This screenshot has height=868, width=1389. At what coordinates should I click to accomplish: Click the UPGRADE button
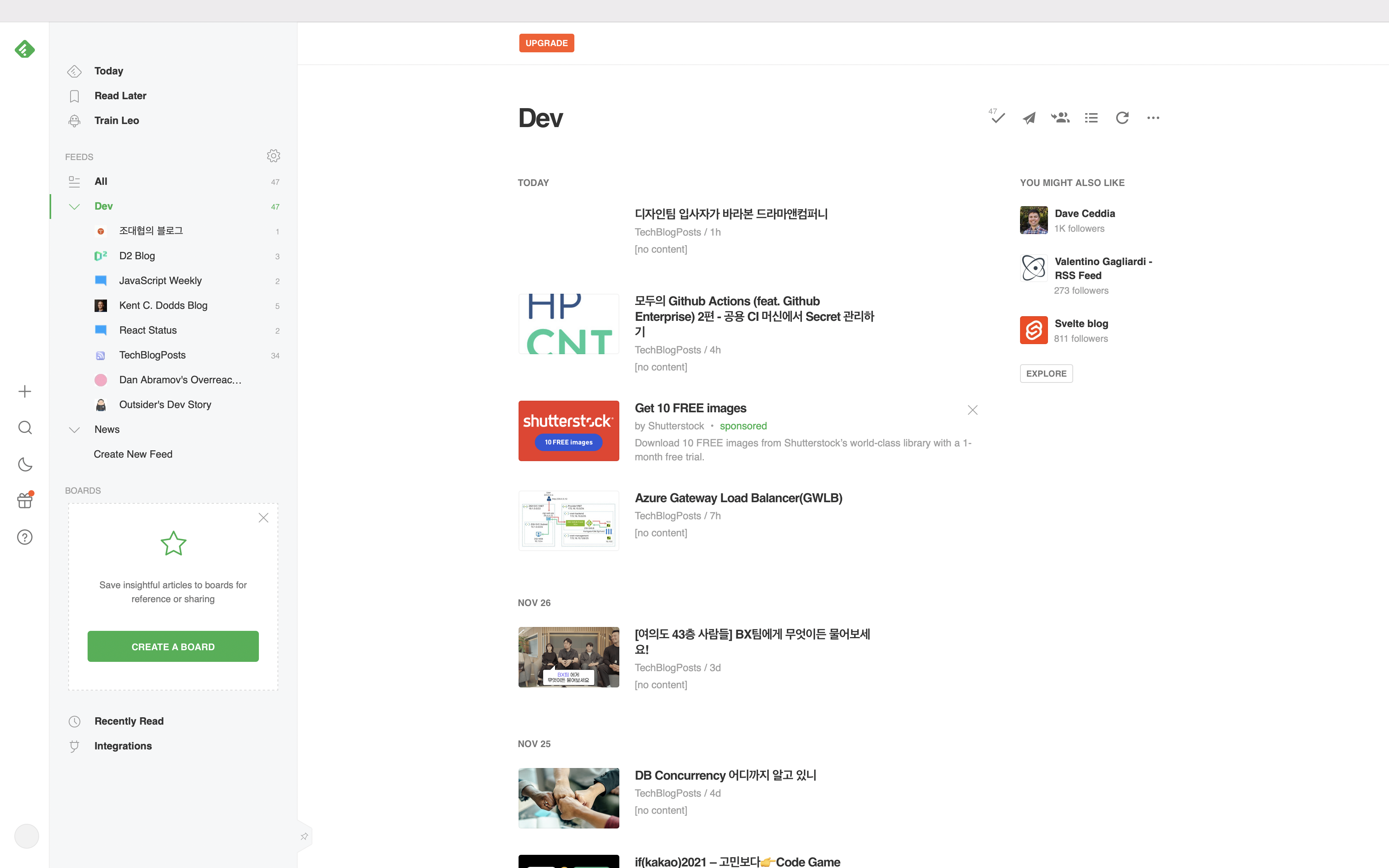546,43
